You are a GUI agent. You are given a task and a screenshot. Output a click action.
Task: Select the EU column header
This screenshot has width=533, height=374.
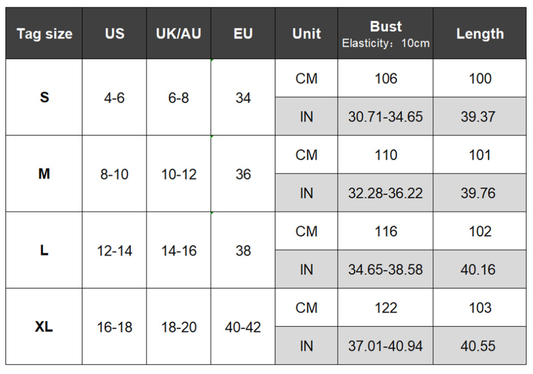coord(243,33)
